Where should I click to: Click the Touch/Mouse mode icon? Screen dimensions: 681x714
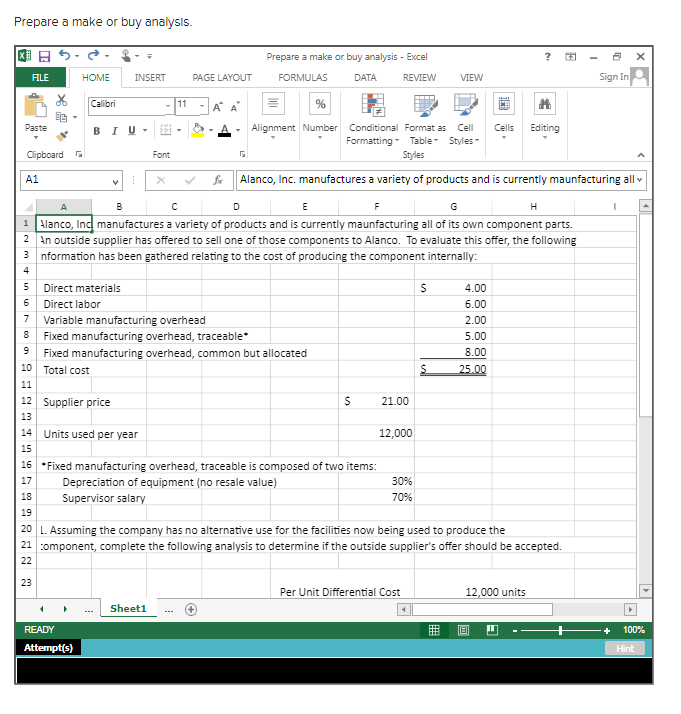[126, 56]
